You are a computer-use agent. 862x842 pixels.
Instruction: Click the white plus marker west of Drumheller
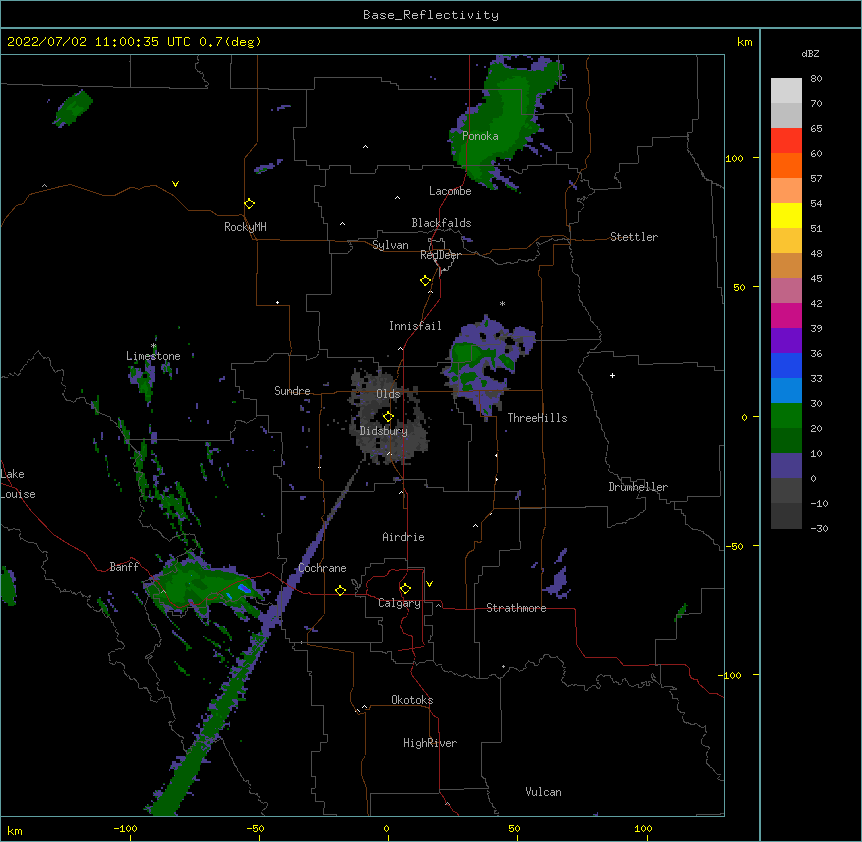[612, 375]
